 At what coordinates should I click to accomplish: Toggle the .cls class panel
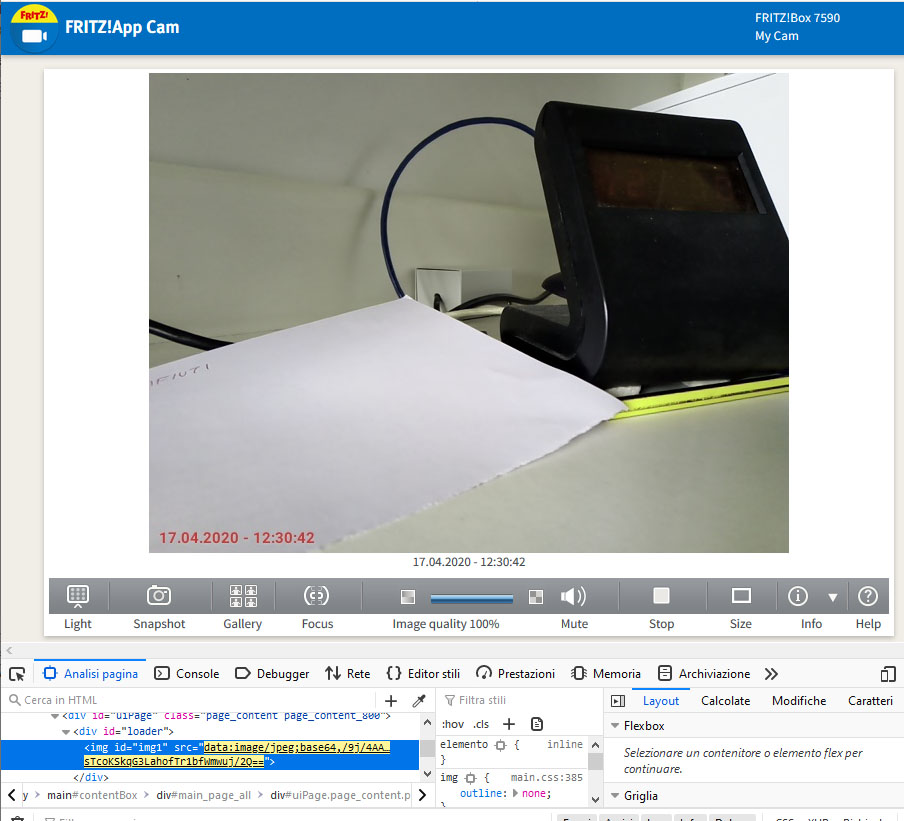coord(481,724)
